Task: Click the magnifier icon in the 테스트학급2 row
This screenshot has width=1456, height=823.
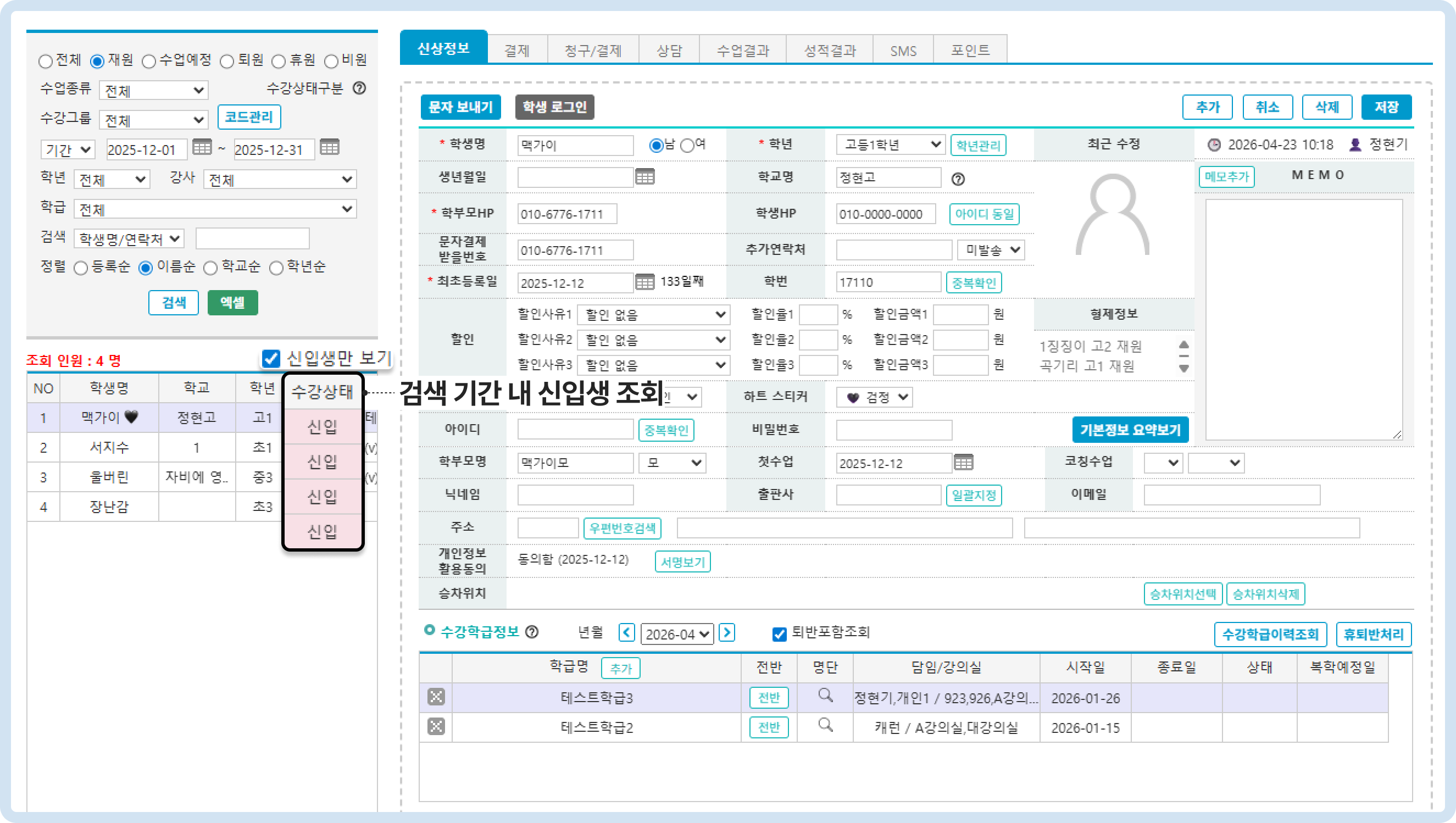Action: (825, 725)
